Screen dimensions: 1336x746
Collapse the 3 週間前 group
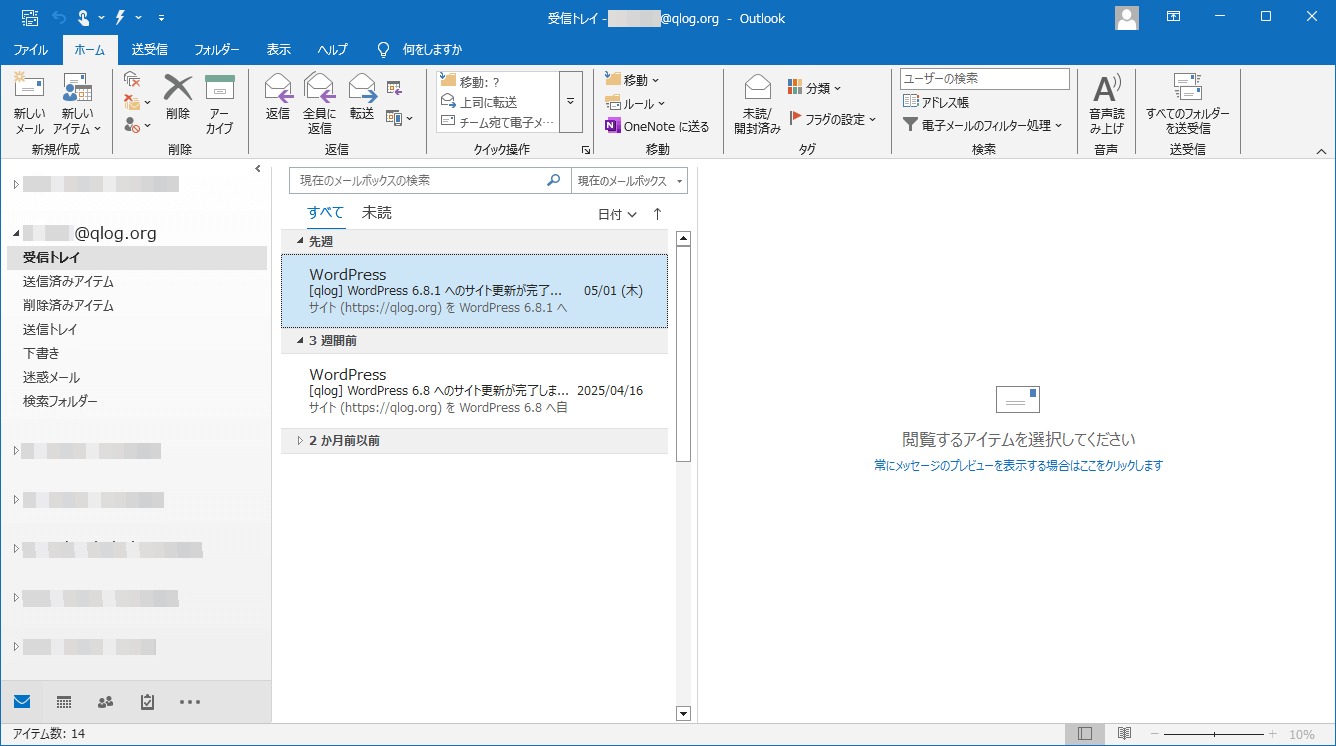point(300,341)
